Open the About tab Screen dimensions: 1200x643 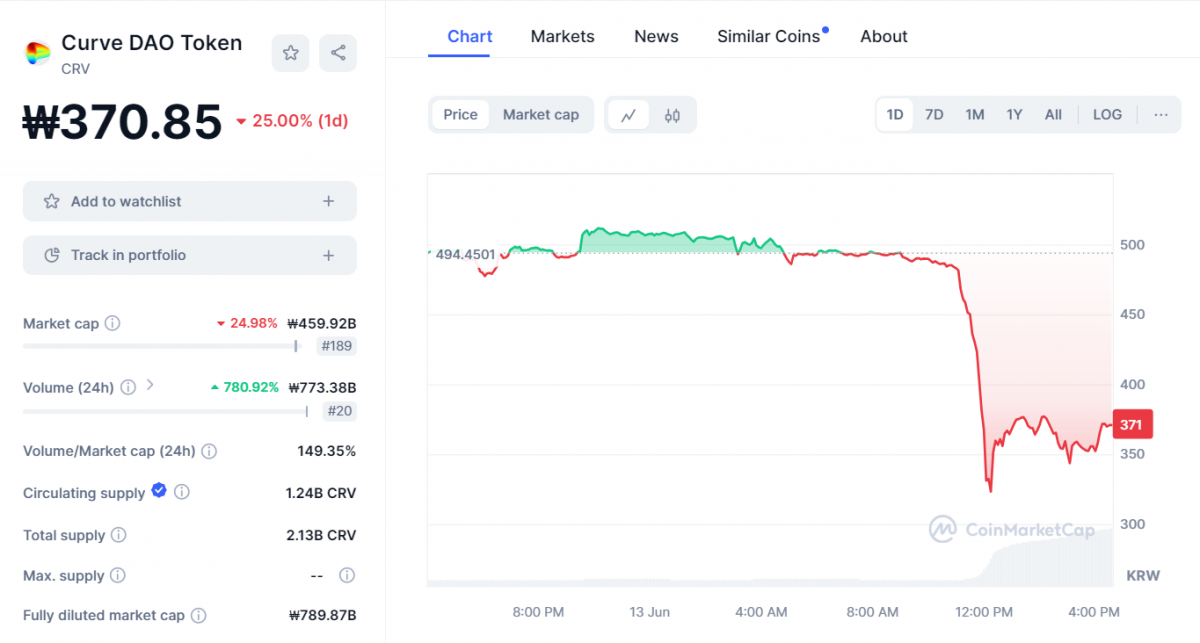(884, 37)
